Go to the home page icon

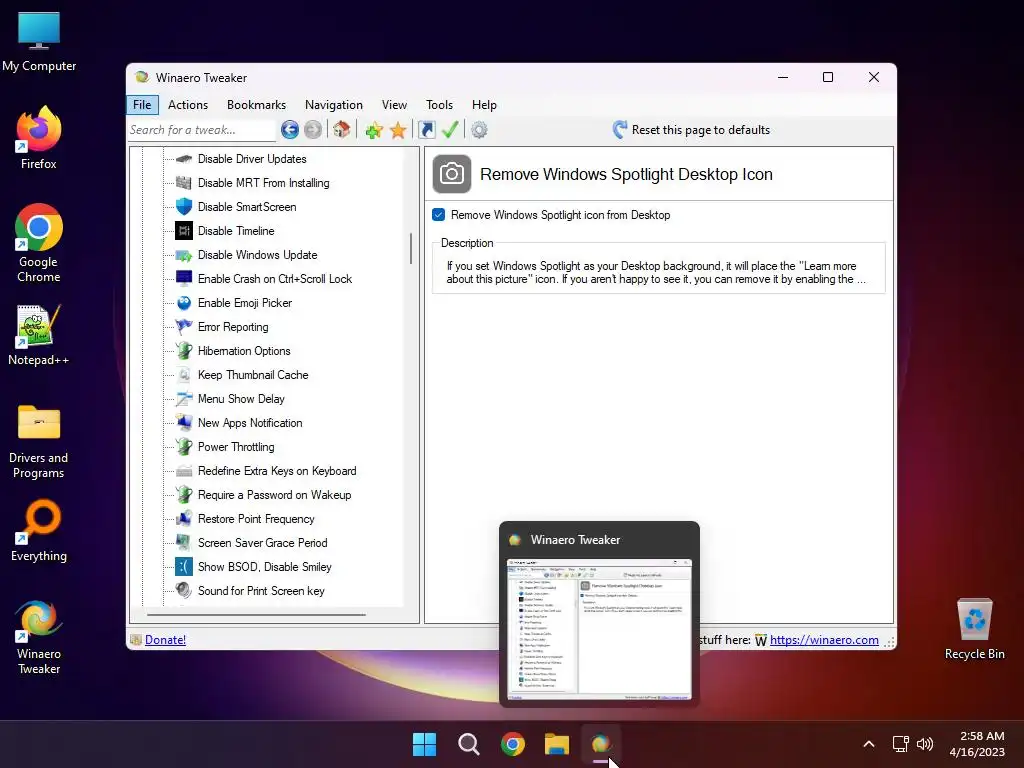342,129
